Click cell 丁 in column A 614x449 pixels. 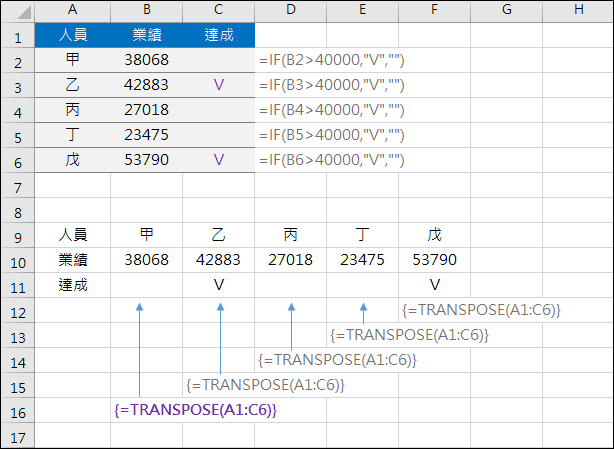click(73, 135)
